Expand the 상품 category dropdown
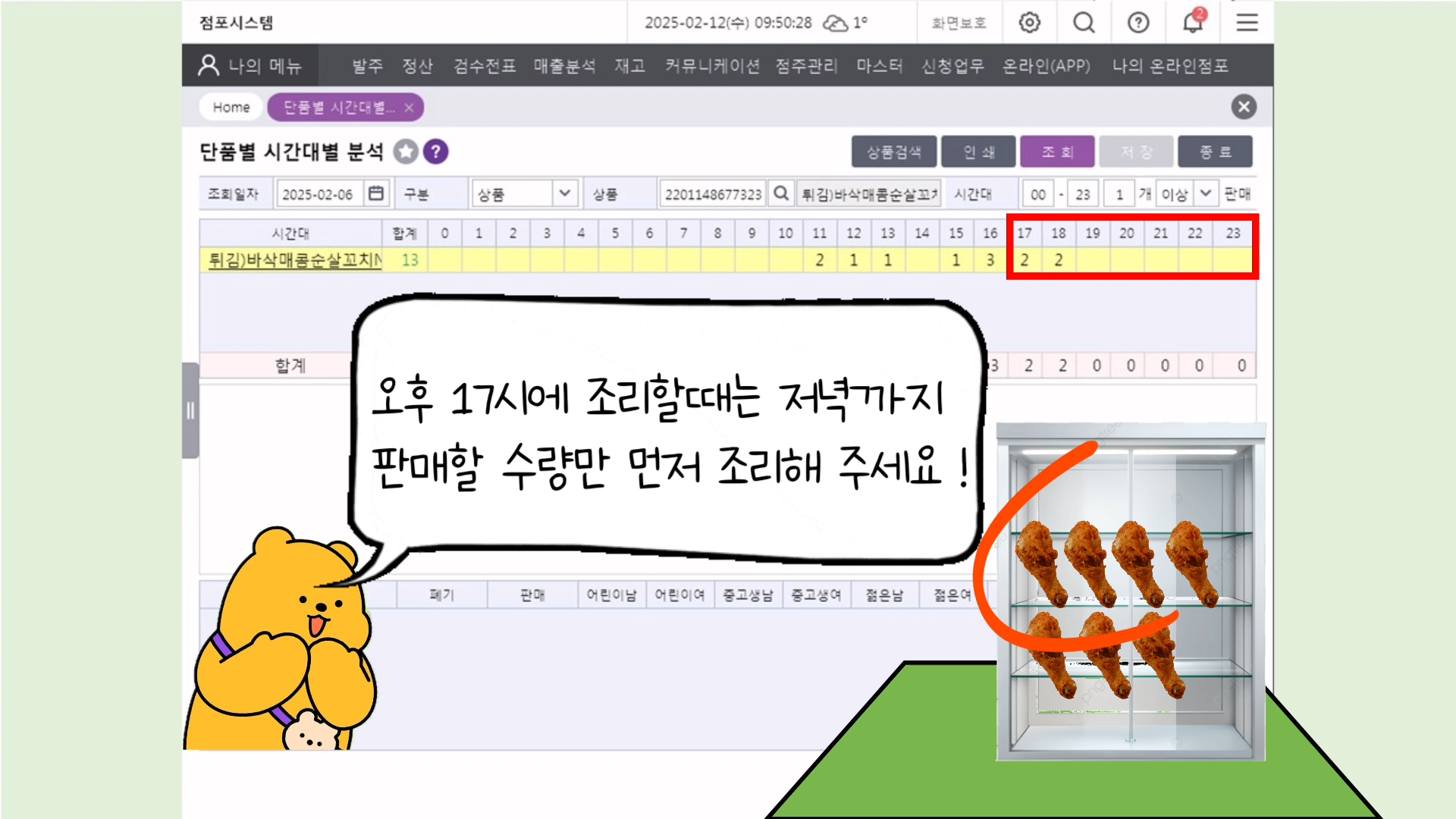Screen dimensions: 1456x819 coord(564,194)
